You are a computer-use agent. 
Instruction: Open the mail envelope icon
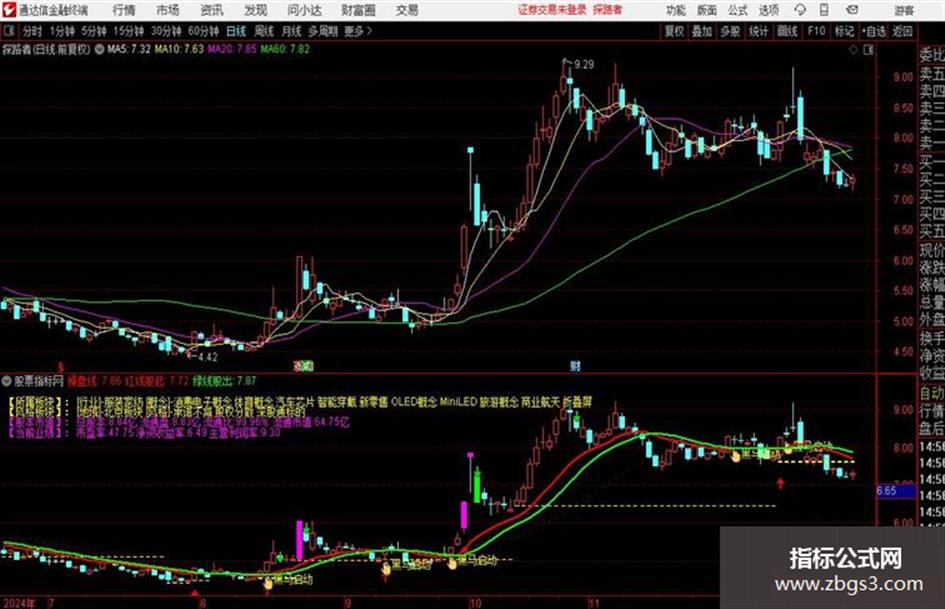tap(852, 10)
